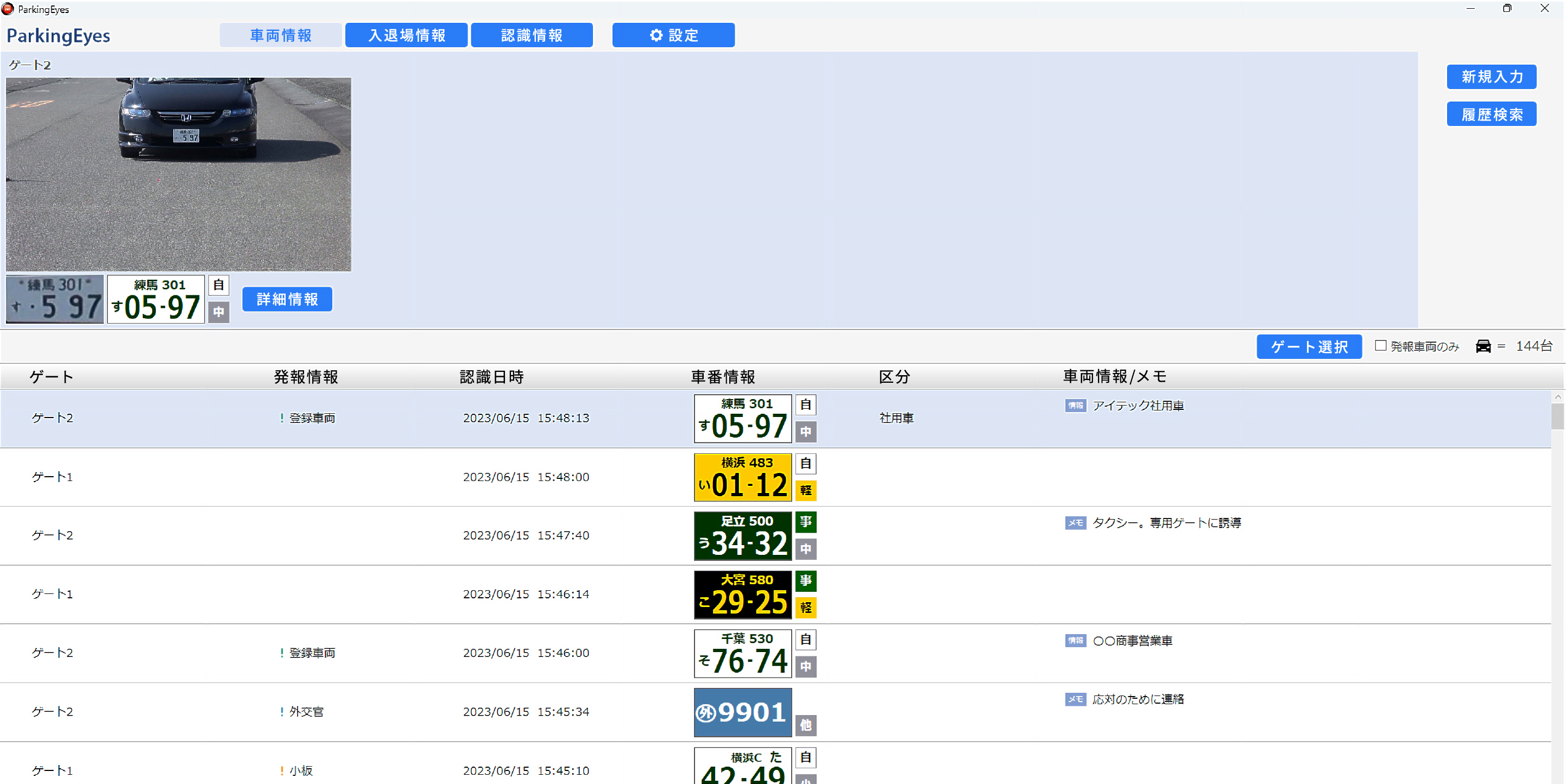Click the メモ badge next to タクシー note

coord(1076,523)
